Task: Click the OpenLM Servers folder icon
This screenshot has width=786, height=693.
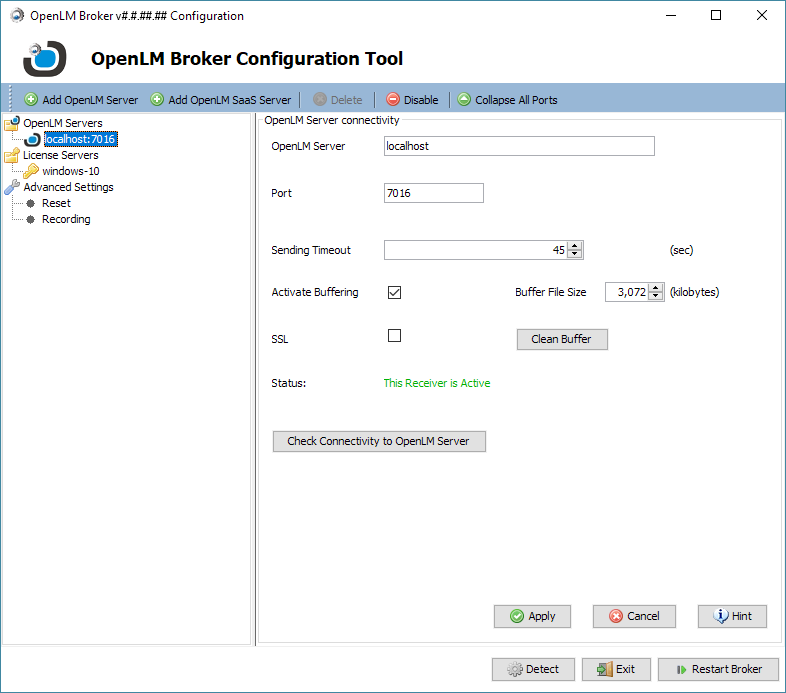Action: click(12, 124)
